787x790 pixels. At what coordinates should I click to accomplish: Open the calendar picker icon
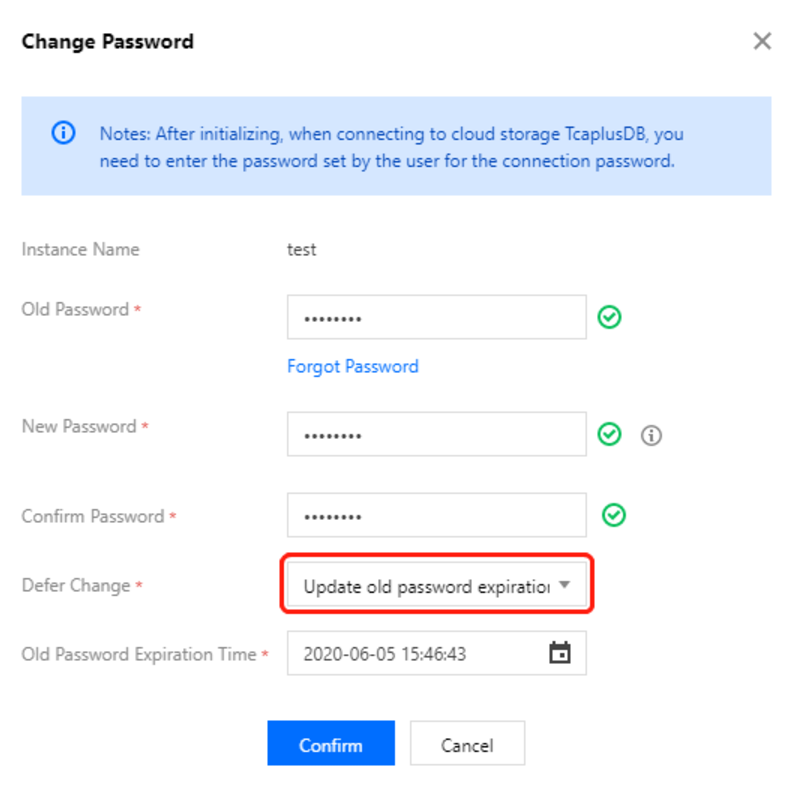point(560,653)
